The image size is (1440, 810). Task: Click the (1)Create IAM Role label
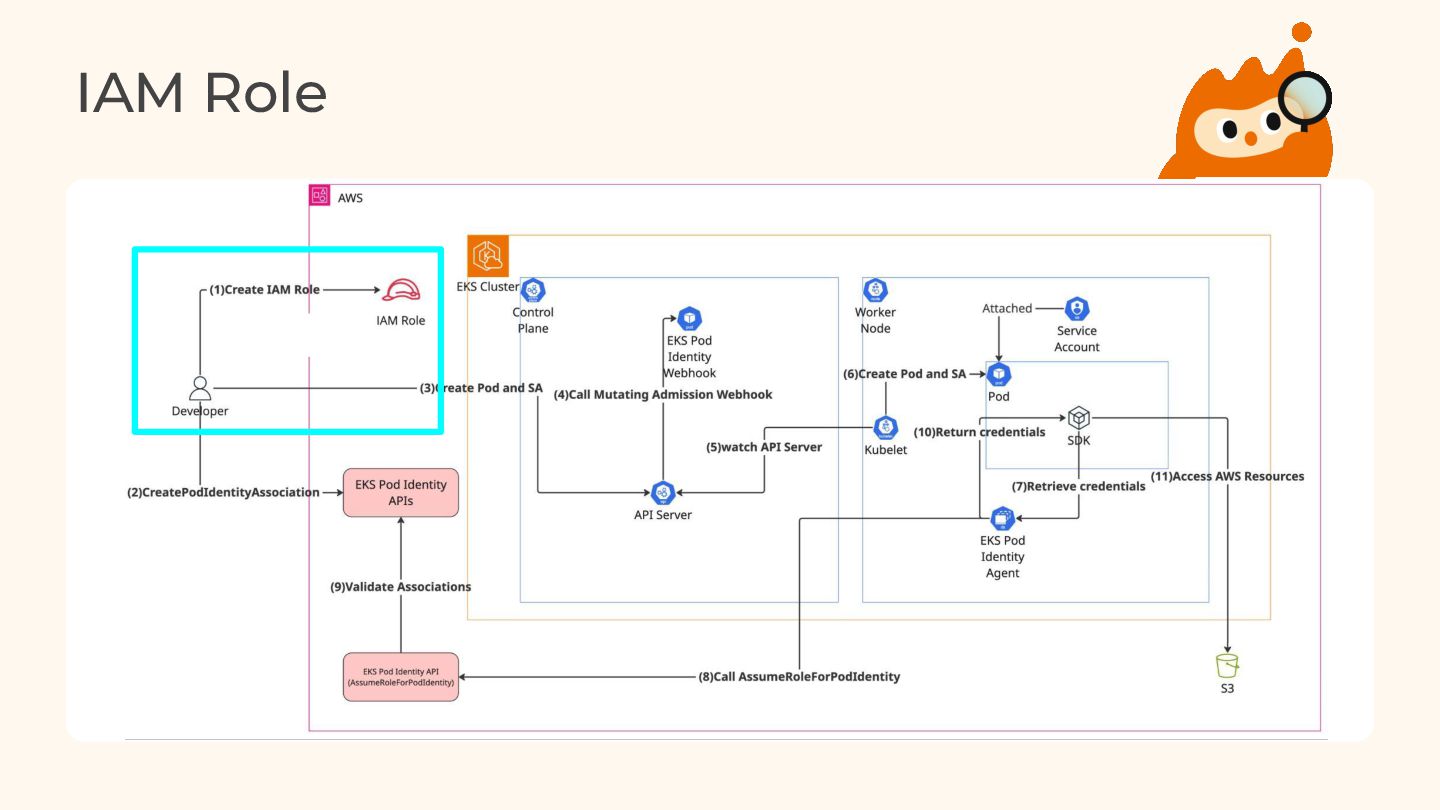coord(265,290)
